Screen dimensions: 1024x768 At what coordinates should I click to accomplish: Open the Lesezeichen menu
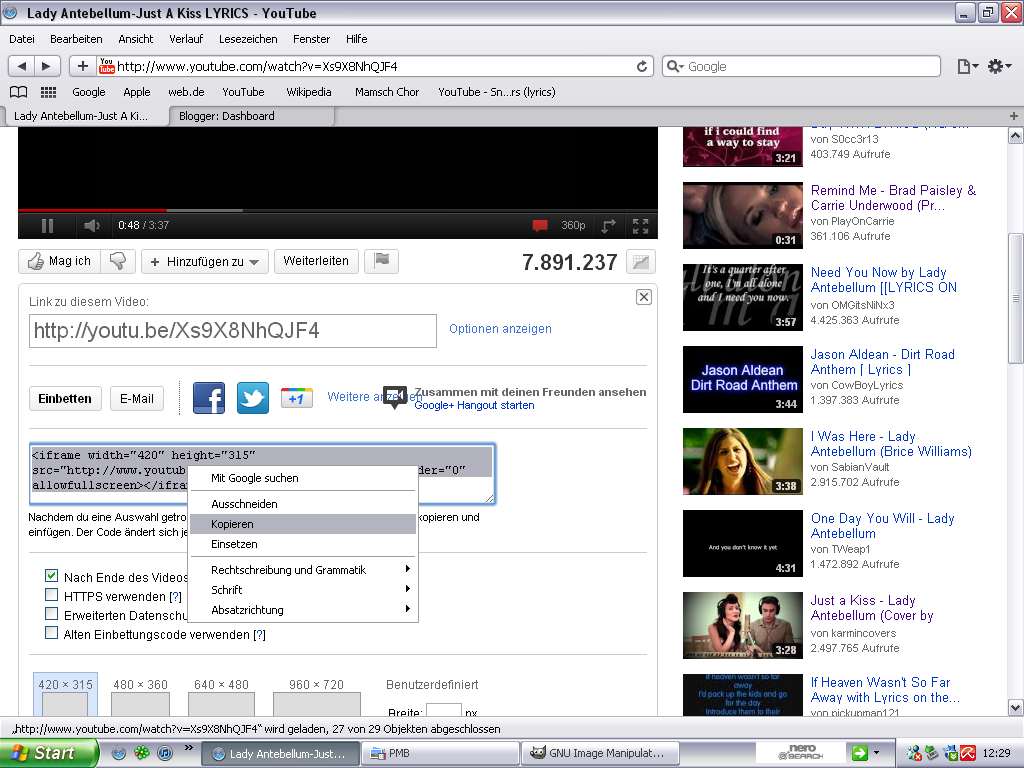click(248, 39)
